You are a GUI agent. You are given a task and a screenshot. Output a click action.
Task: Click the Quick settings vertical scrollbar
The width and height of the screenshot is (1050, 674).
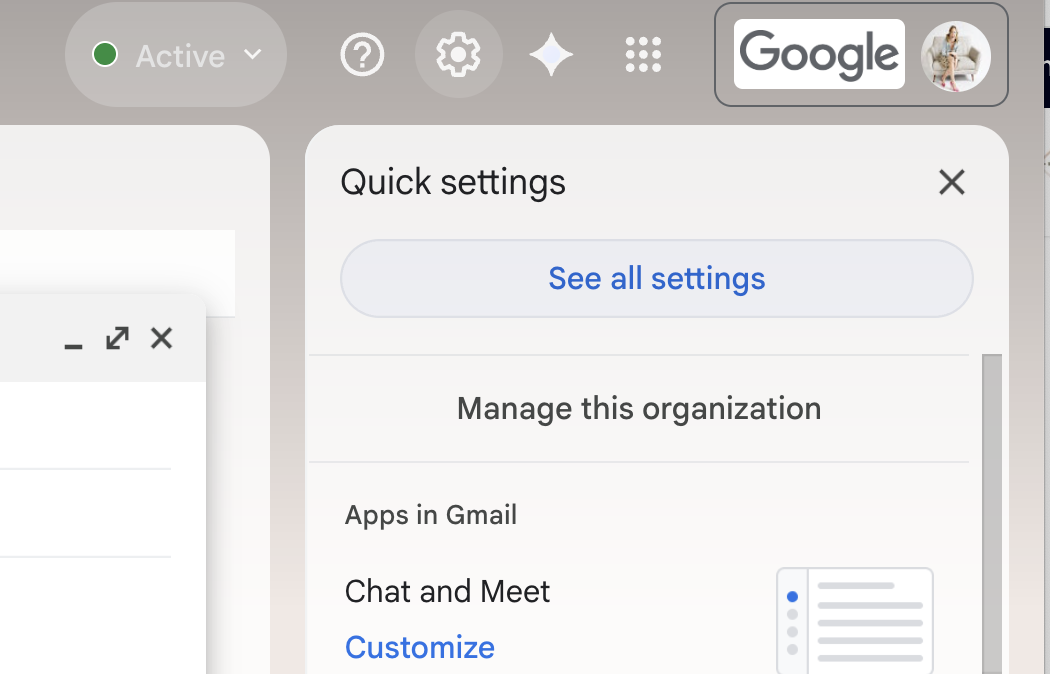click(992, 514)
